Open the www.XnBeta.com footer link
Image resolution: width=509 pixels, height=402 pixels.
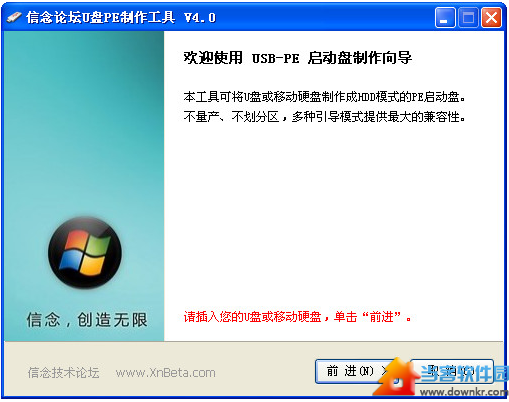point(165,372)
